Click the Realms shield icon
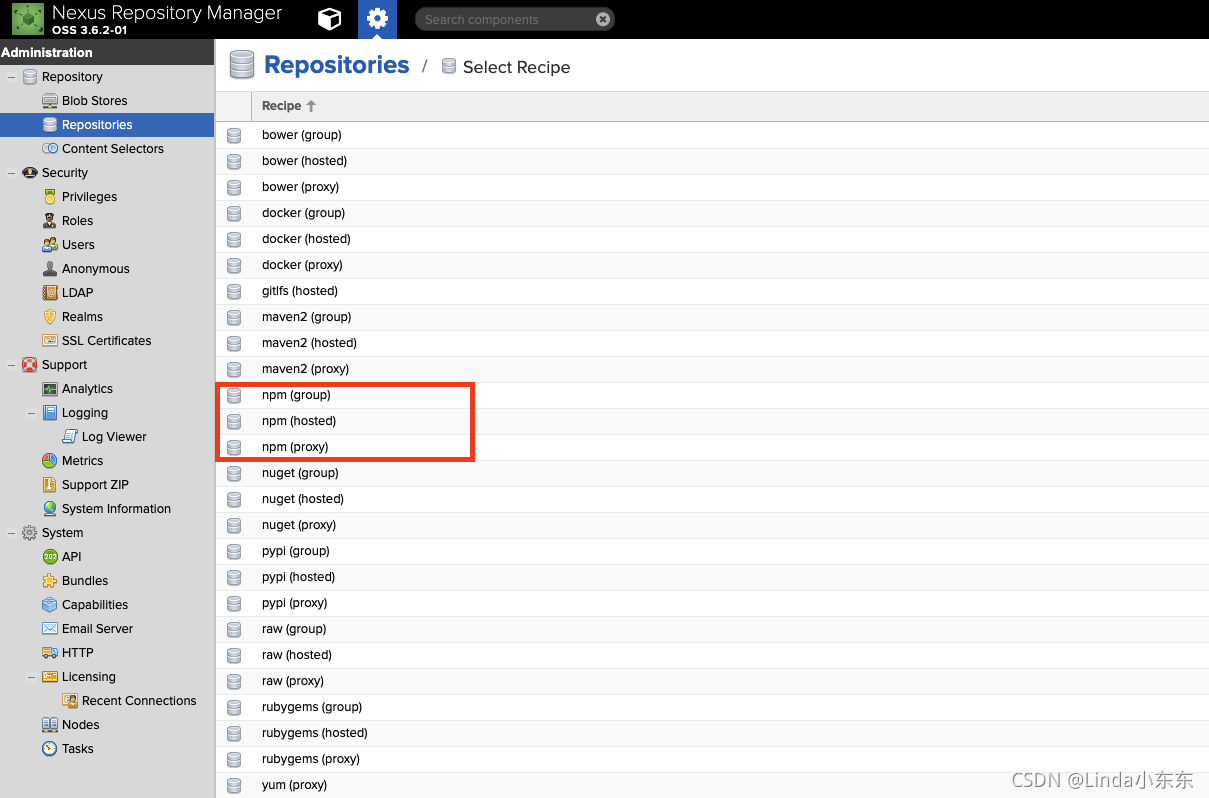Viewport: 1209px width, 798px height. click(50, 317)
